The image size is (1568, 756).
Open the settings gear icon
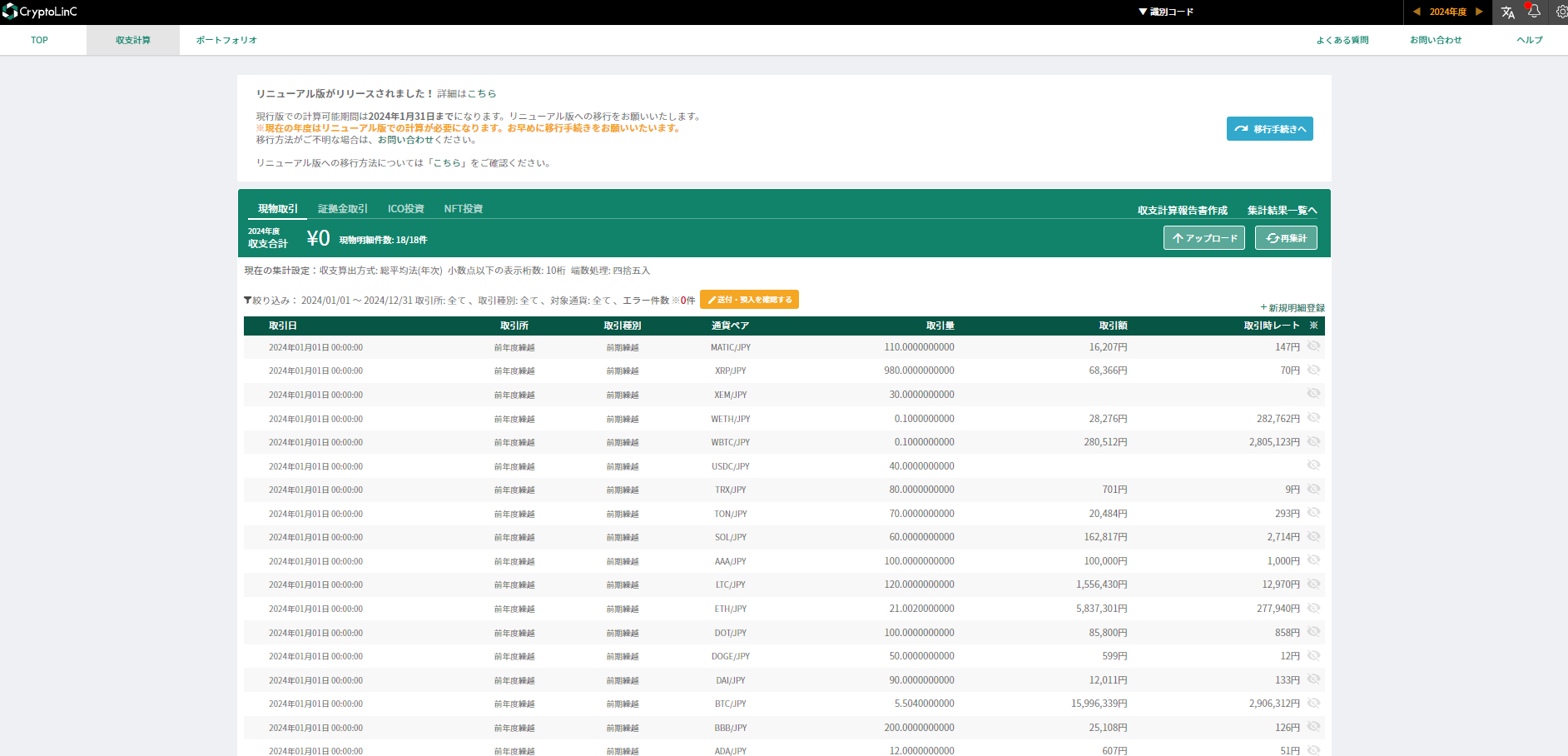(1561, 12)
